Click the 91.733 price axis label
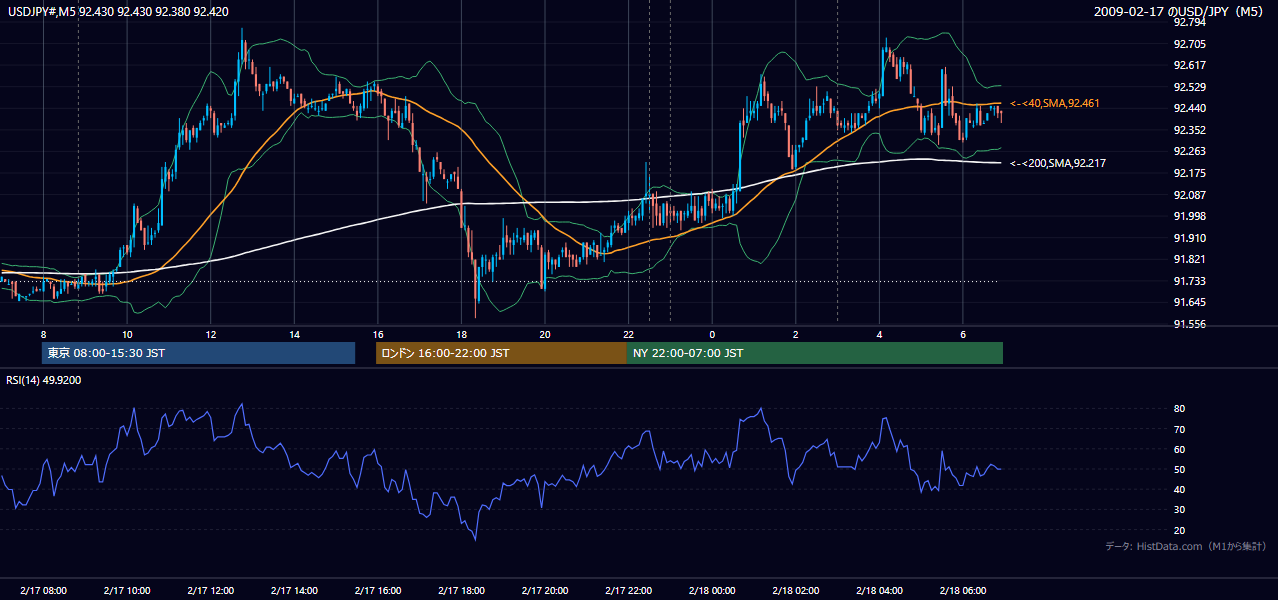This screenshot has width=1278, height=600. point(1190,281)
